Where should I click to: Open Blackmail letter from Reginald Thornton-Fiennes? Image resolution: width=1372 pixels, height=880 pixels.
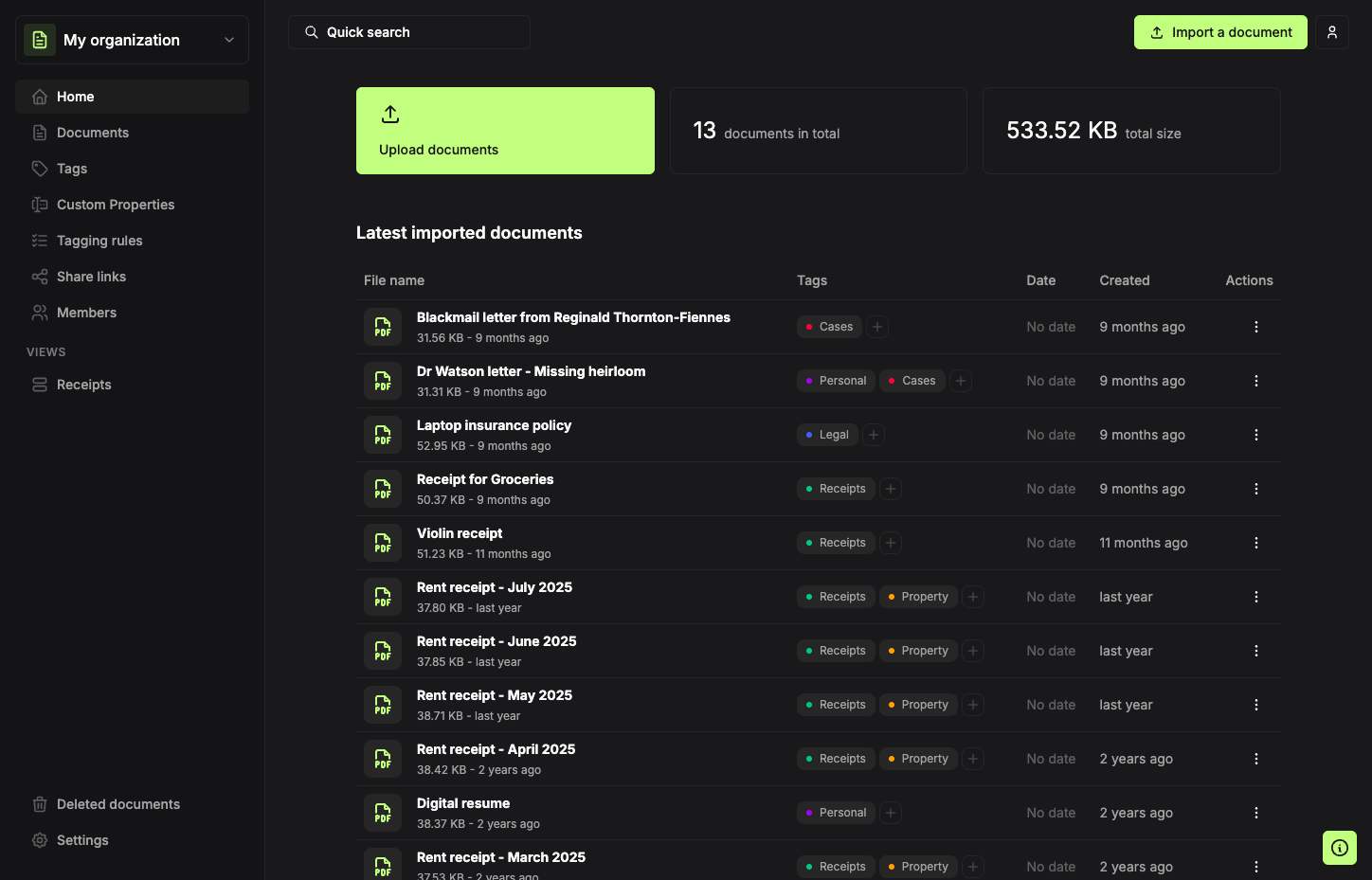(x=573, y=317)
